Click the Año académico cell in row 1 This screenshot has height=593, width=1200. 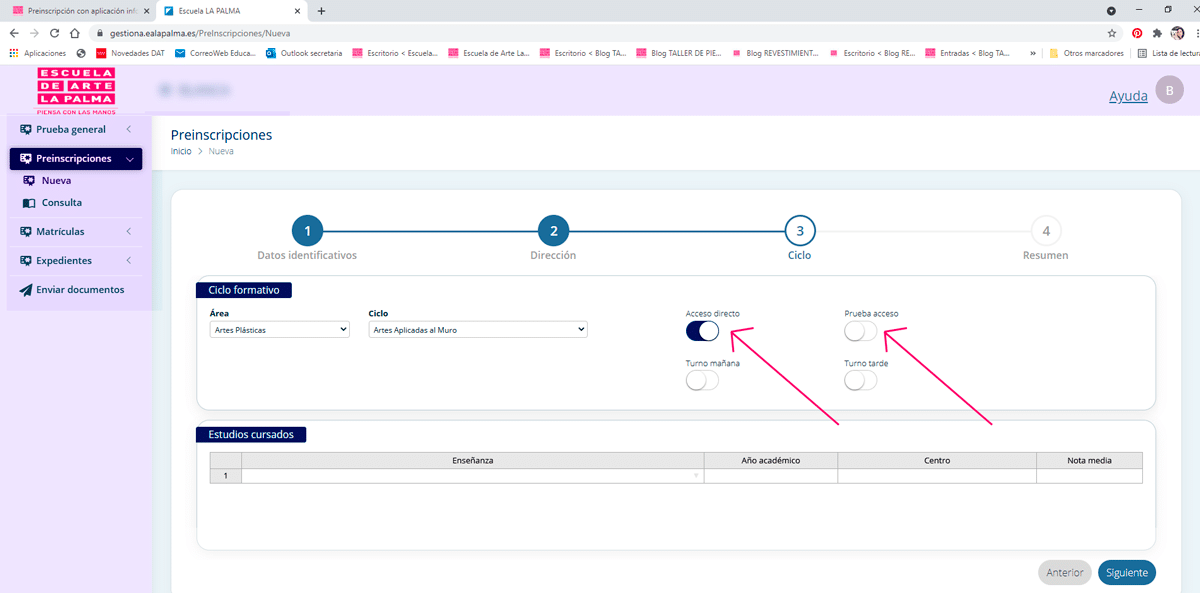[x=771, y=476]
